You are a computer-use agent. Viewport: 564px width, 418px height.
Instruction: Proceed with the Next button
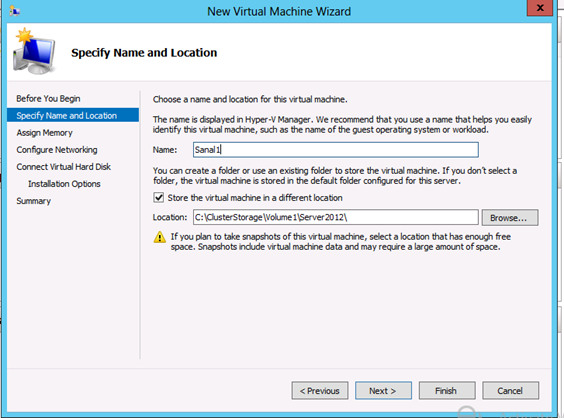click(383, 391)
